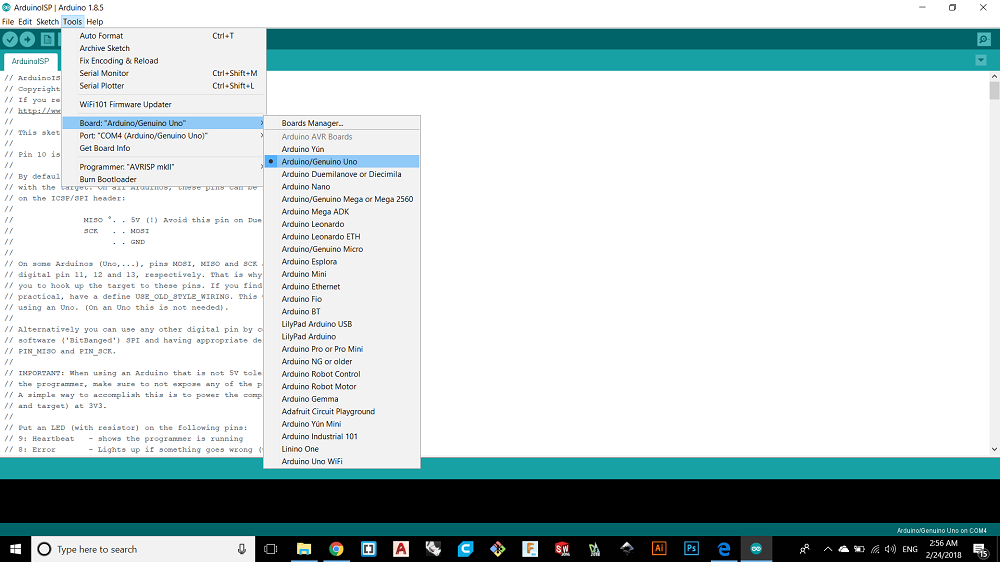The image size is (1000, 562).
Task: Open SolidWorks from taskbar
Action: tap(562, 549)
